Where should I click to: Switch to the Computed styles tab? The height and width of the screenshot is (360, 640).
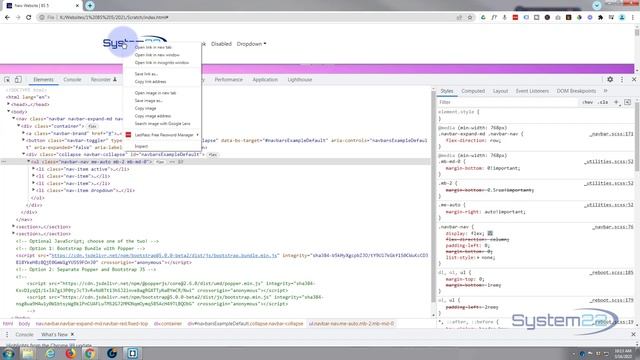point(473,91)
